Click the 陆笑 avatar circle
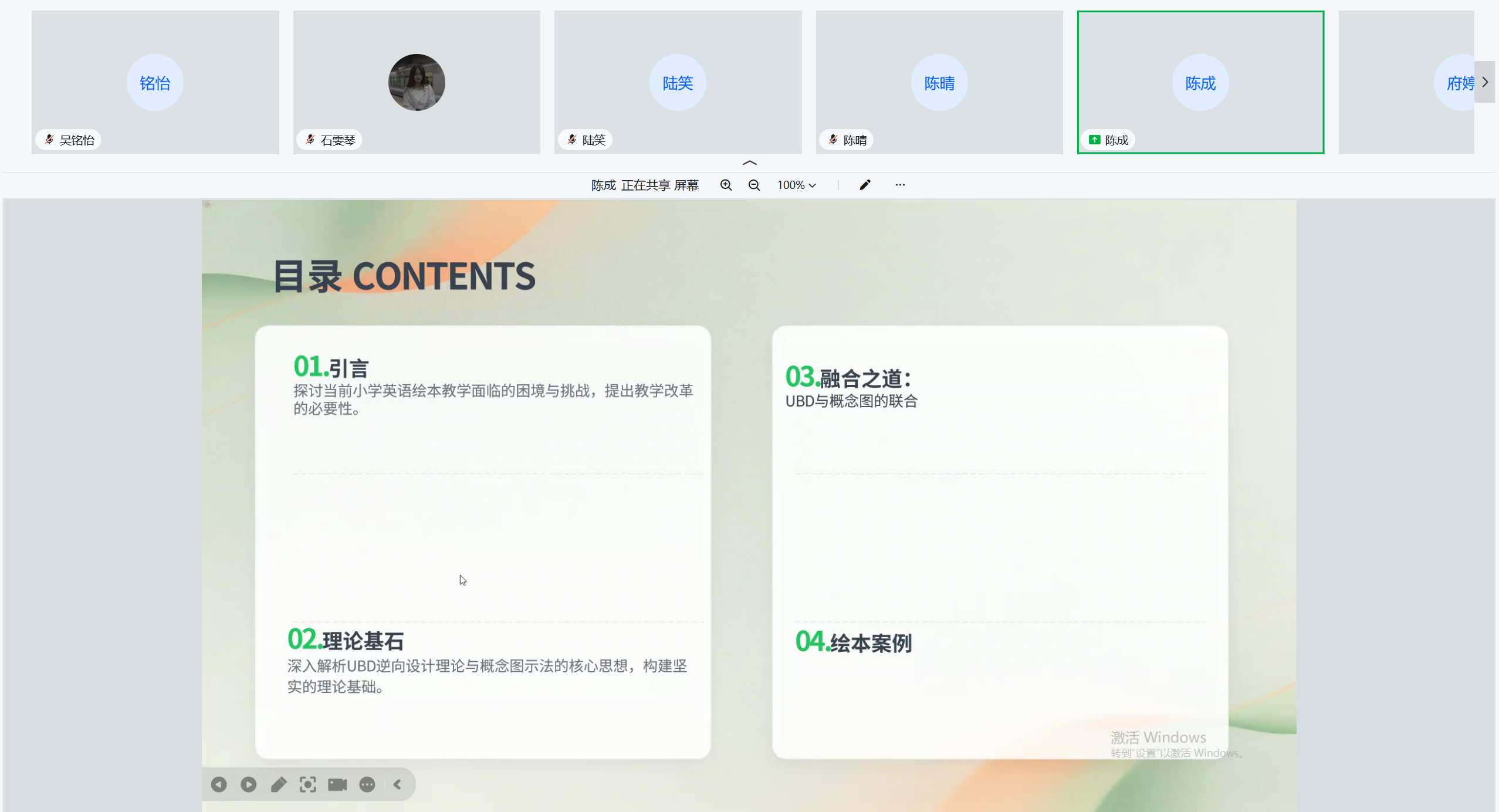This screenshot has width=1499, height=812. [678, 82]
